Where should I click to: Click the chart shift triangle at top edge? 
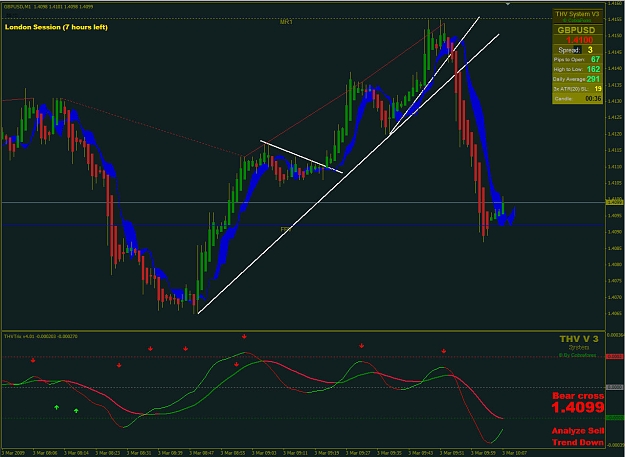pos(508,4)
